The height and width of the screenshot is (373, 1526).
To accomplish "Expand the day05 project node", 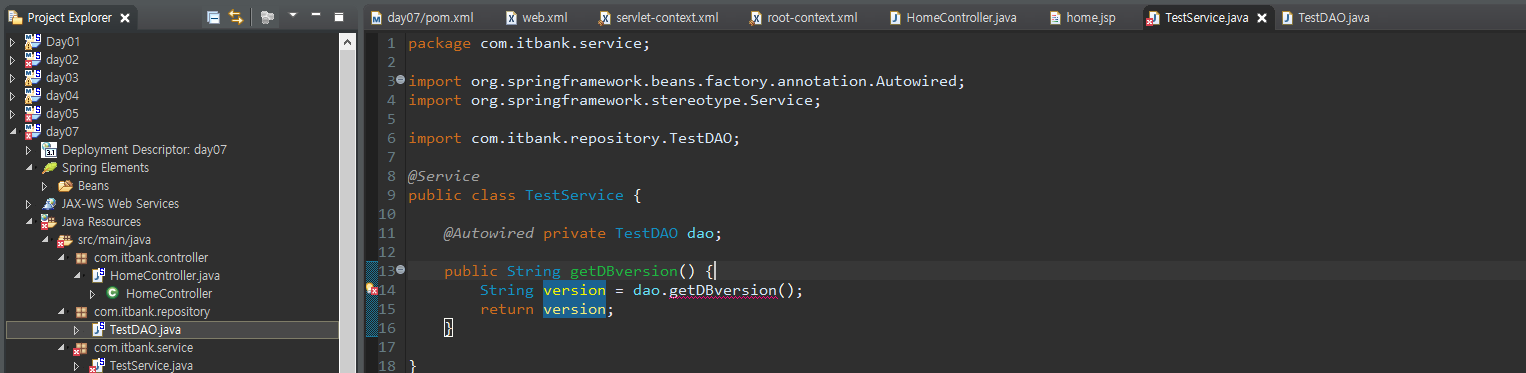I will coord(13,114).
